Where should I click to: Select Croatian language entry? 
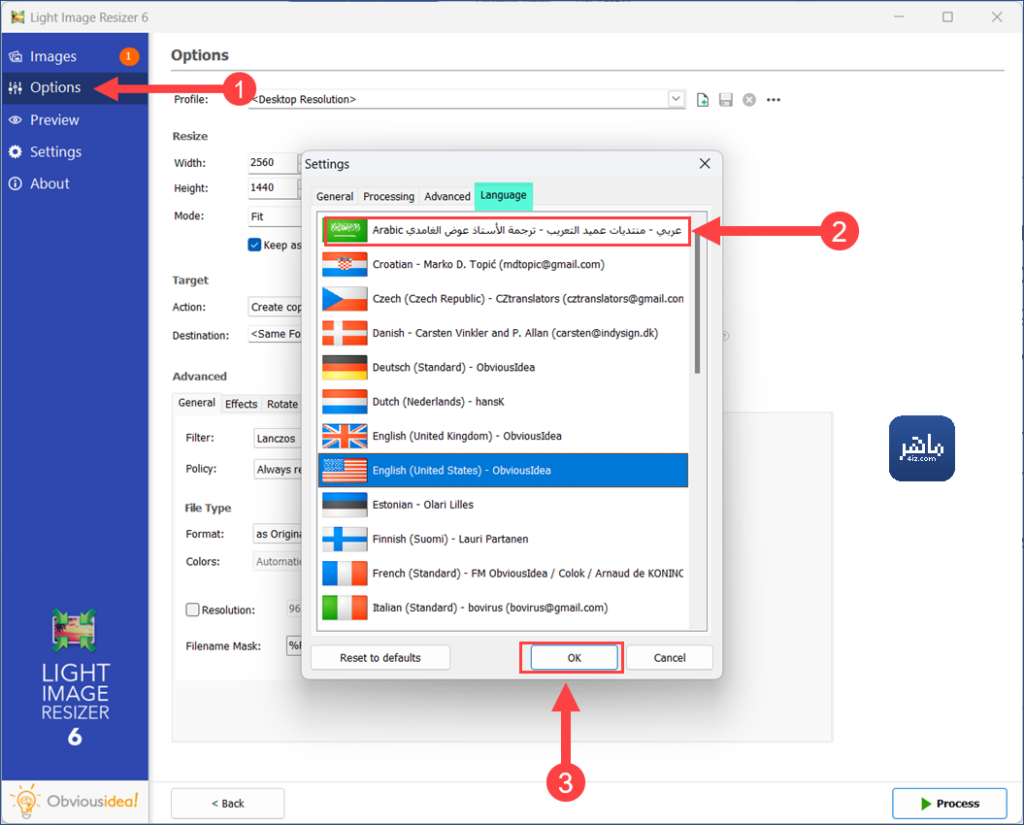[x=504, y=265]
